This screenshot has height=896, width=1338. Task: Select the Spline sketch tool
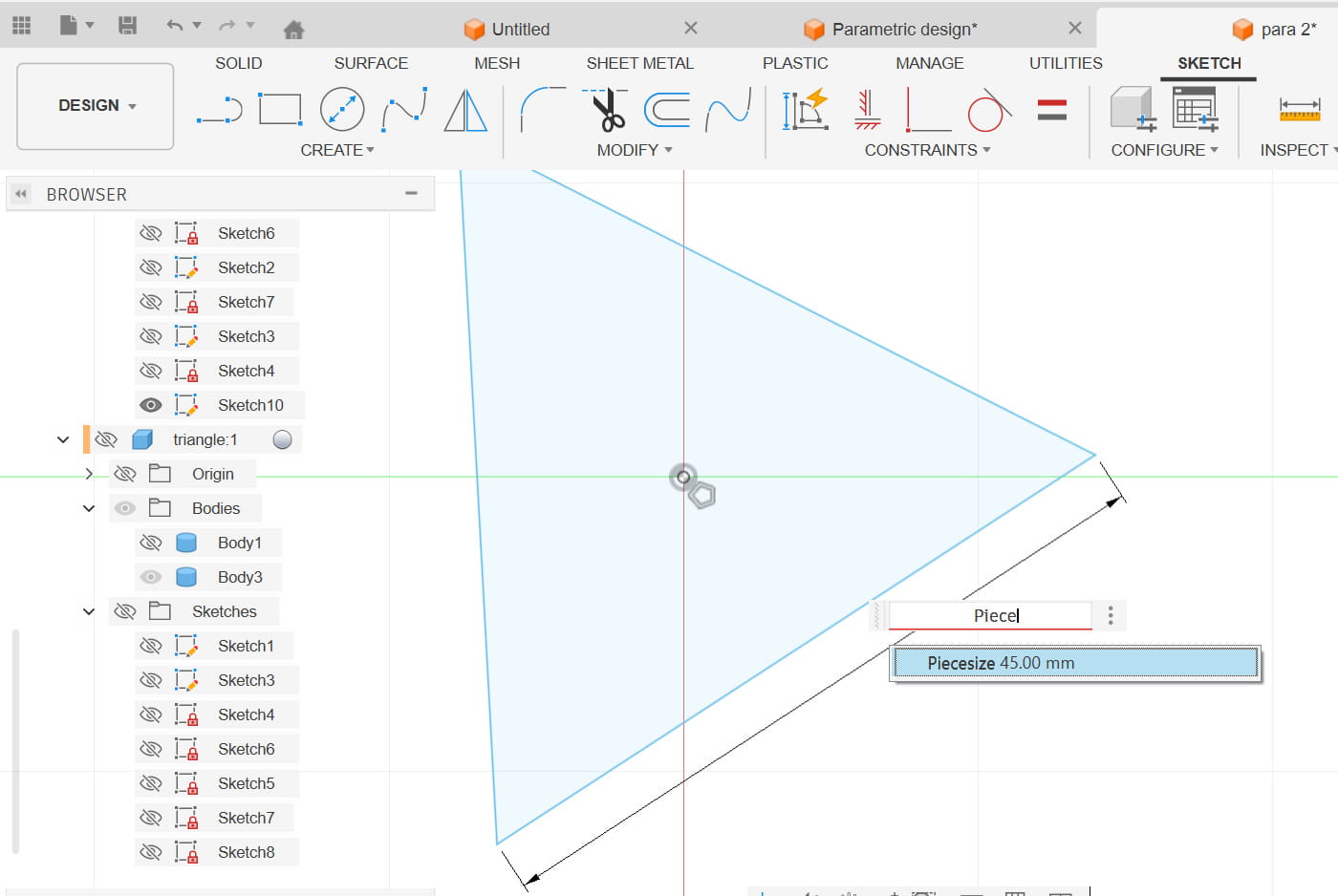pyautogui.click(x=404, y=110)
